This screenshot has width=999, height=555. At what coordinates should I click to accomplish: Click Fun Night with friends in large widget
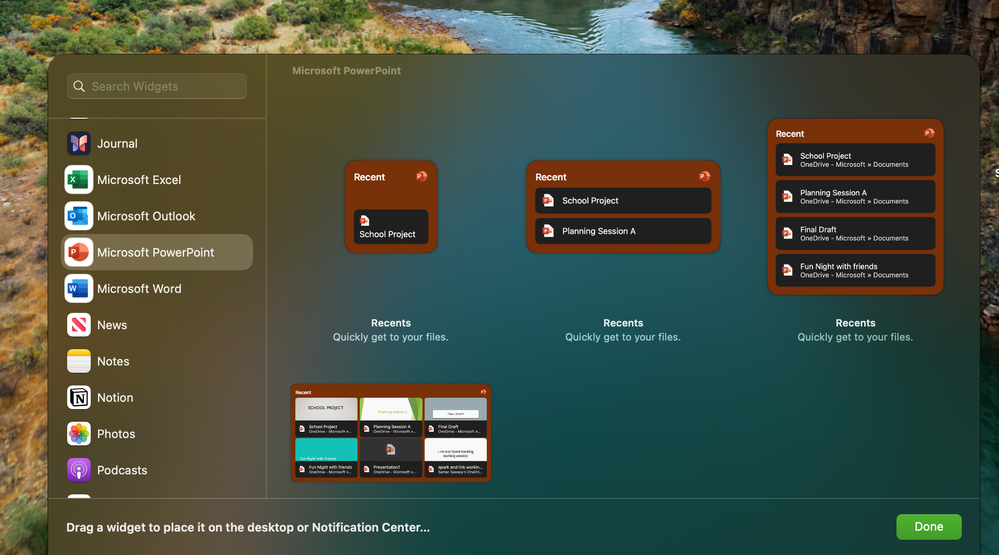(x=855, y=270)
